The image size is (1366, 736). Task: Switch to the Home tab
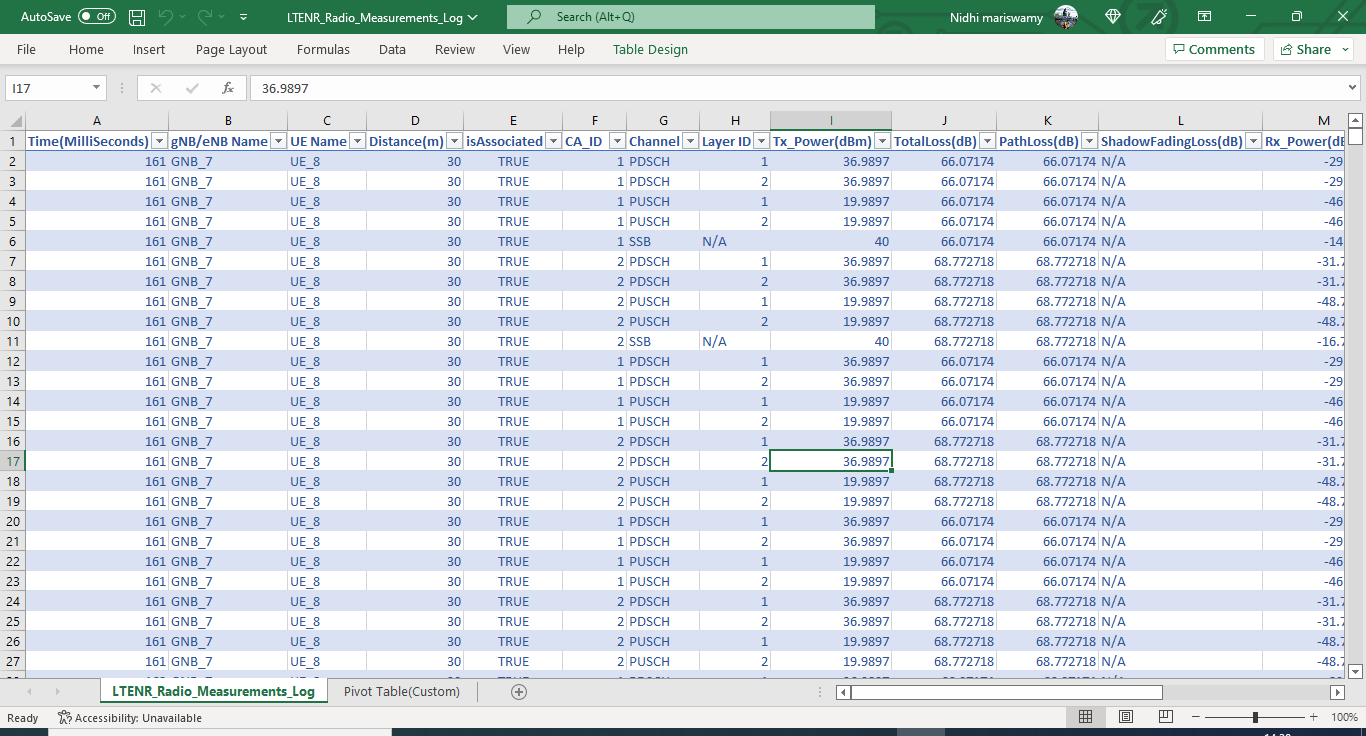point(86,49)
